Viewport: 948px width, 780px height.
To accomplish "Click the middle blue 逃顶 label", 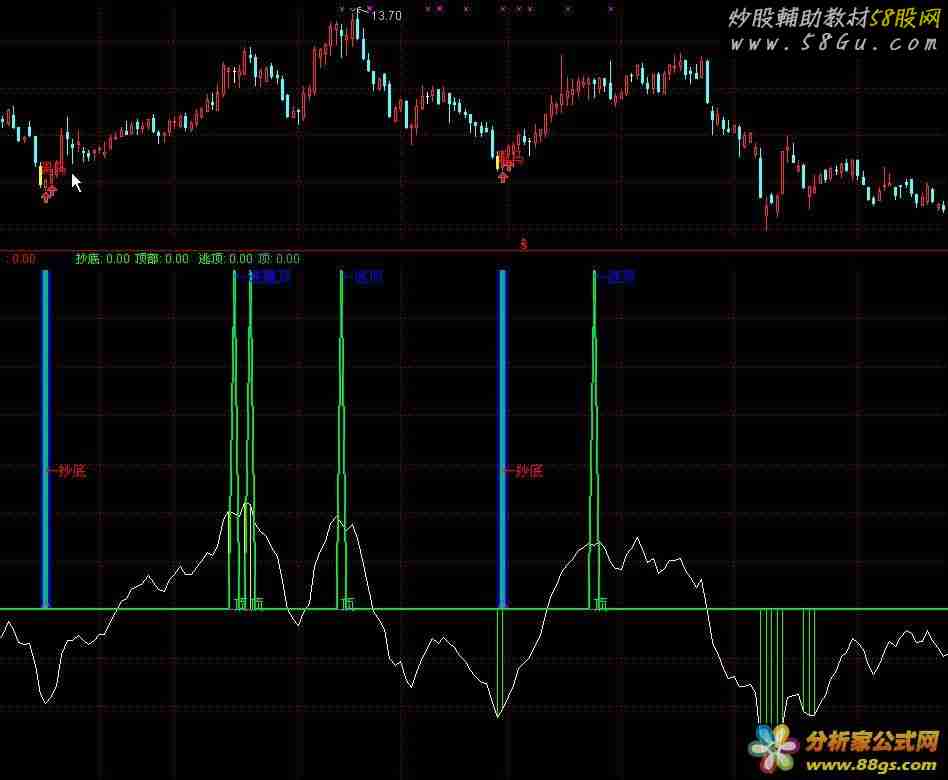I will pos(366,277).
